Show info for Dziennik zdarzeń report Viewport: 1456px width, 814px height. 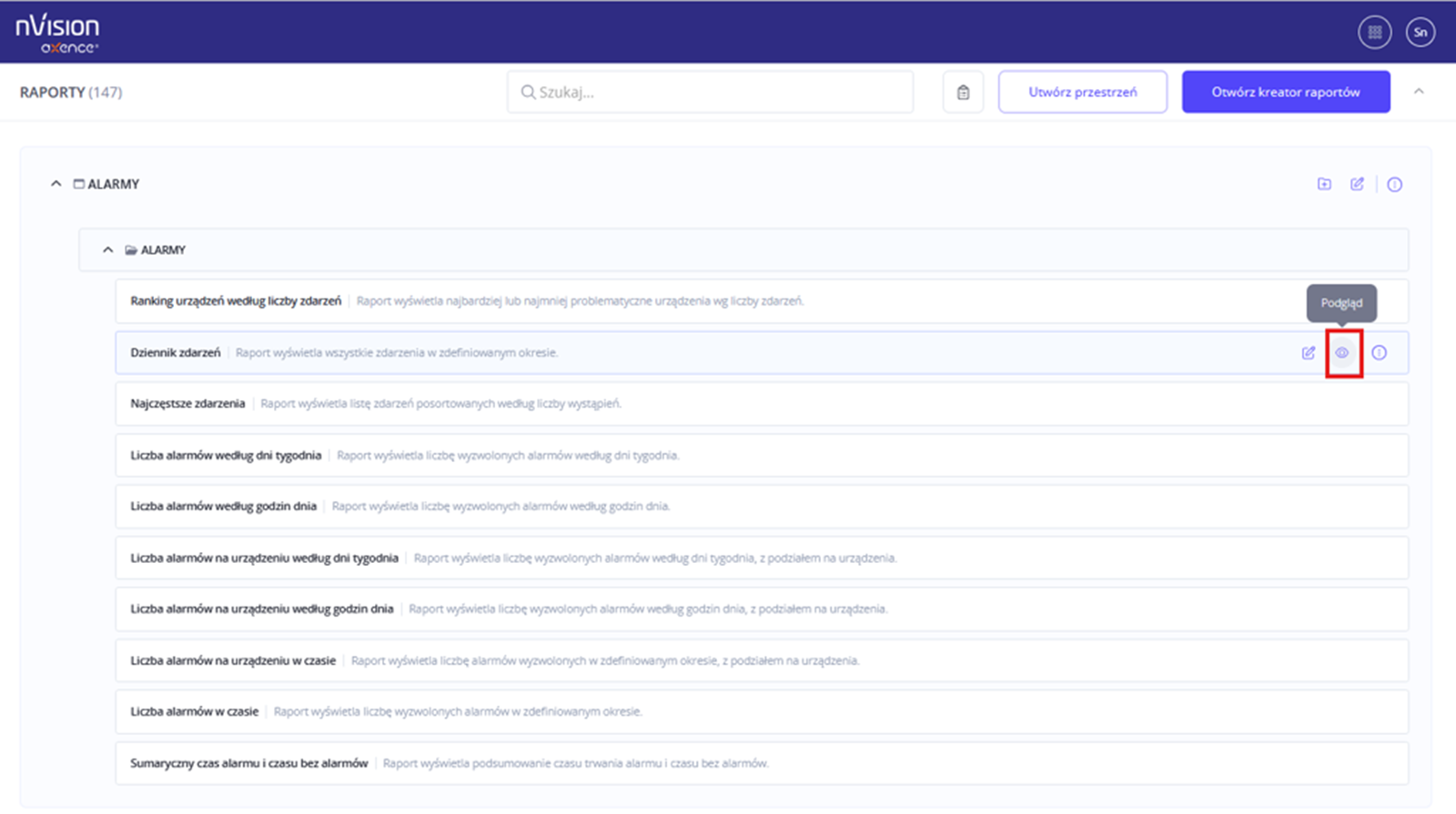point(1380,353)
